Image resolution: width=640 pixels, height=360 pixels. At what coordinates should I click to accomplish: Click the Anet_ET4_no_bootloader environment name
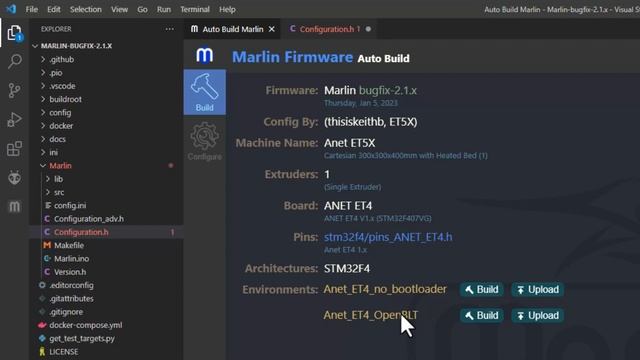click(x=385, y=289)
